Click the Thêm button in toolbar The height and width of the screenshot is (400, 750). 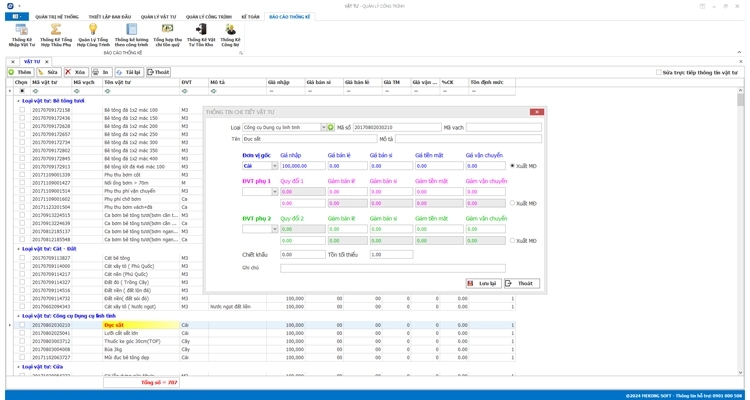coord(20,72)
